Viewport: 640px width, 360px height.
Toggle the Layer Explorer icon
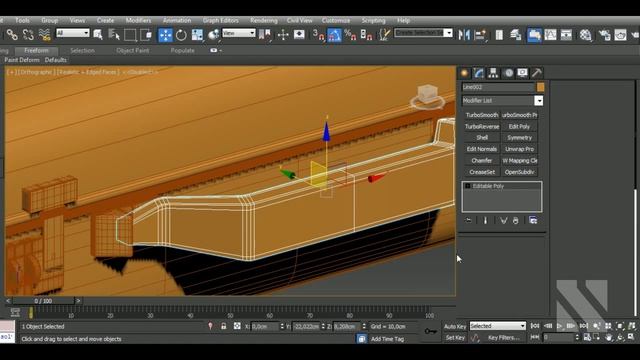516,35
